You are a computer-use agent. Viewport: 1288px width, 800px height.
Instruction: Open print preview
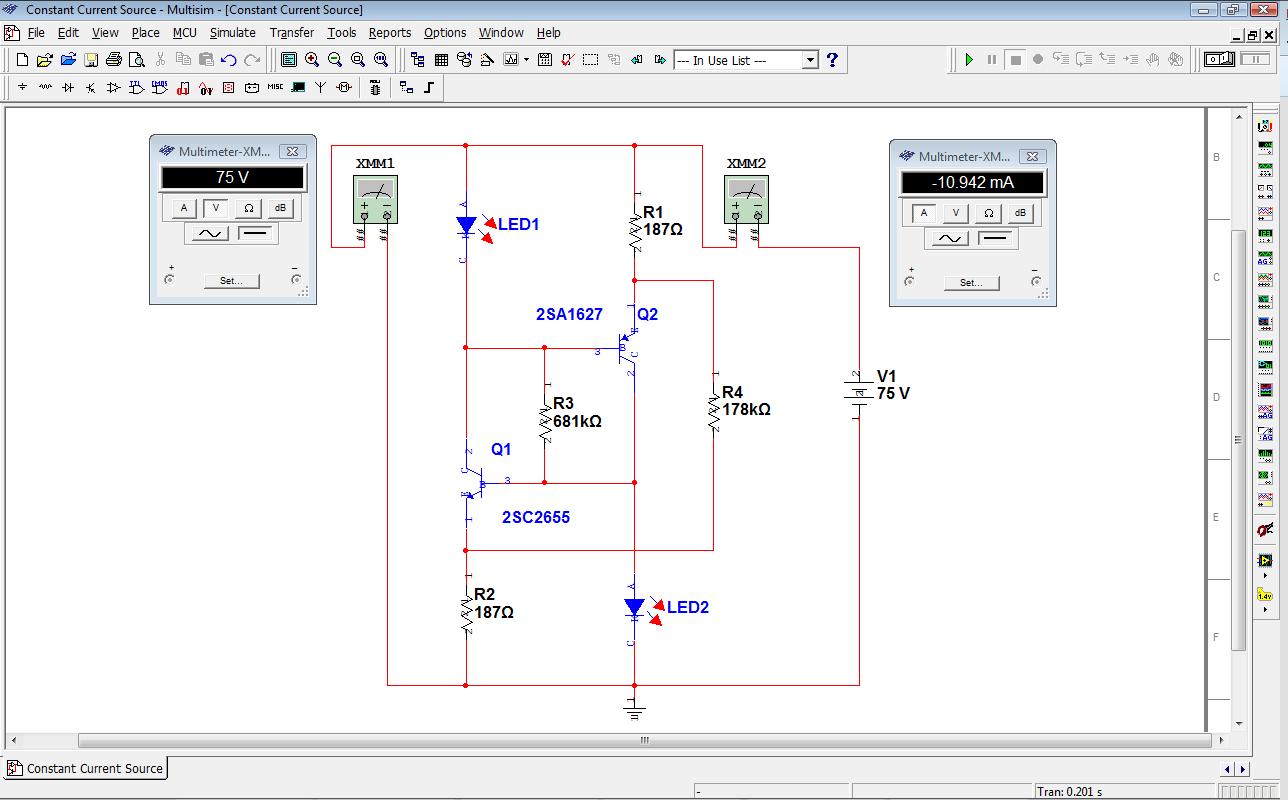pyautogui.click(x=137, y=60)
